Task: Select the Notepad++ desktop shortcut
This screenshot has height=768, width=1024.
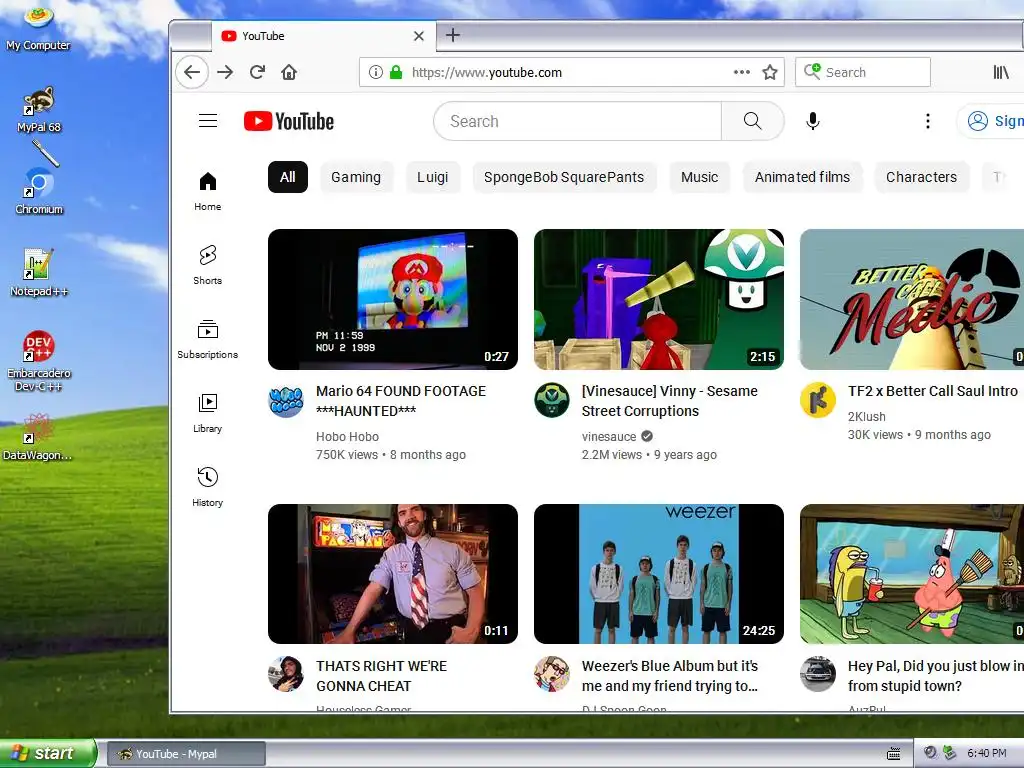Action: 39,274
